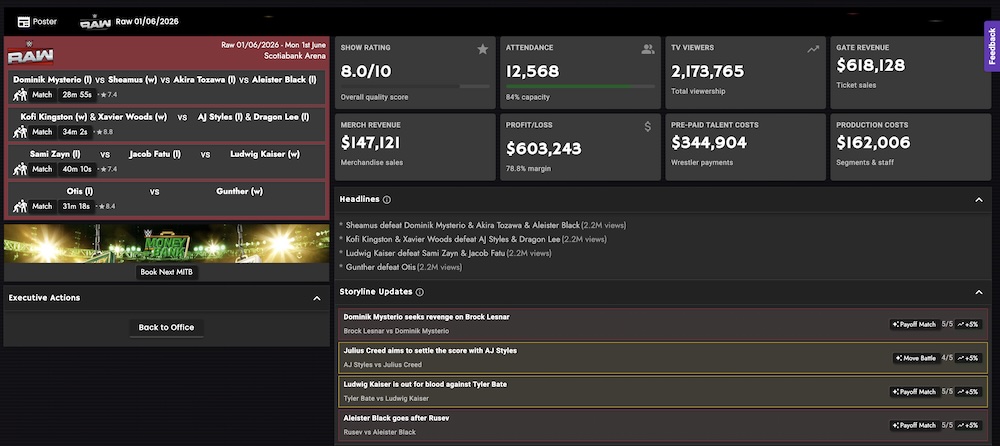Screen dimensions: 1000x446
Task: Click the Poster newspaper icon
Action: [x=24, y=21]
